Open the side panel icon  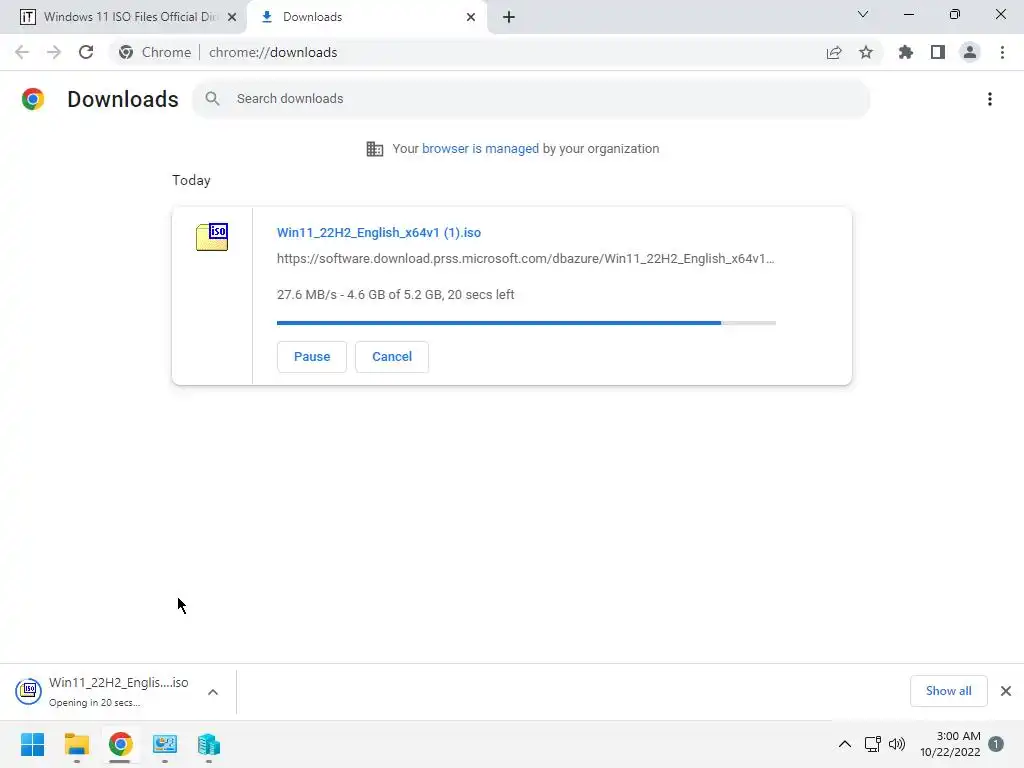[938, 52]
